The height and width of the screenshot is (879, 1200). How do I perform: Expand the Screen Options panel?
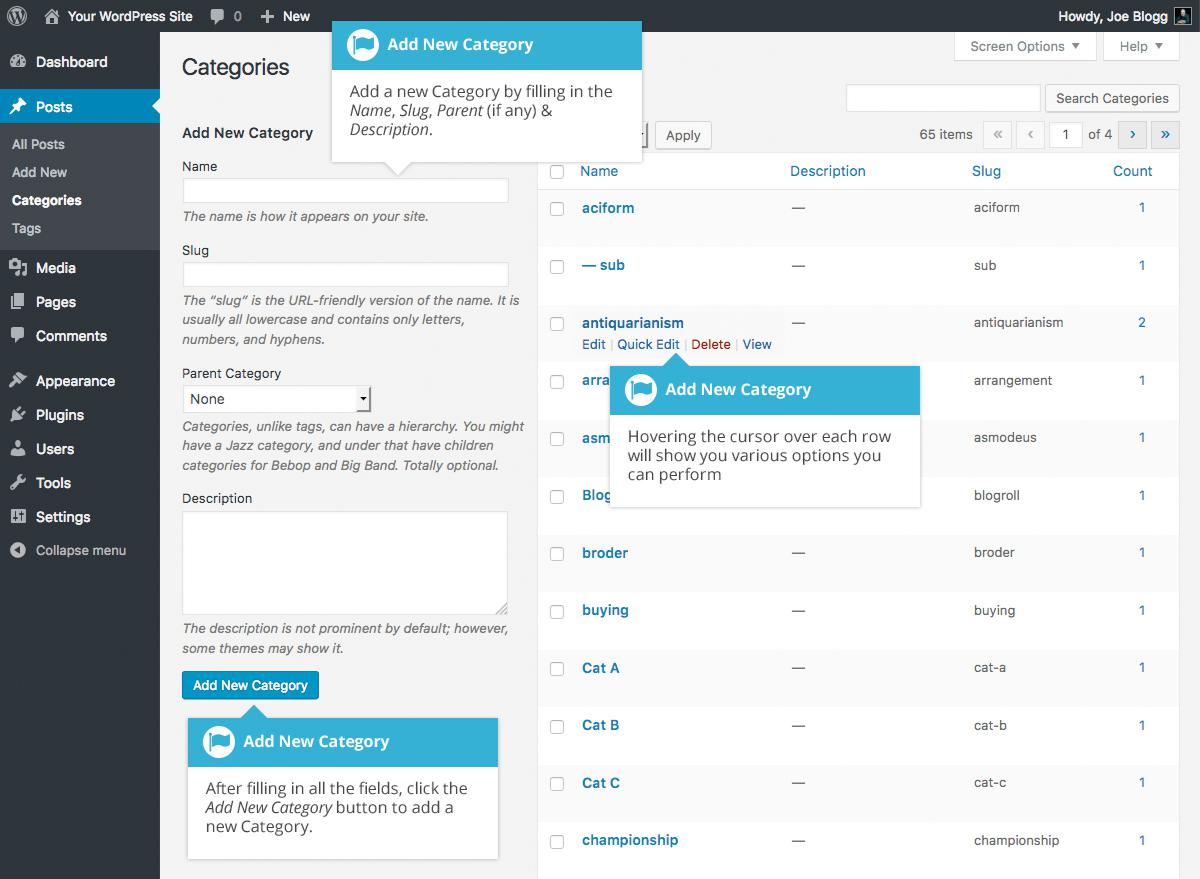coord(1025,46)
